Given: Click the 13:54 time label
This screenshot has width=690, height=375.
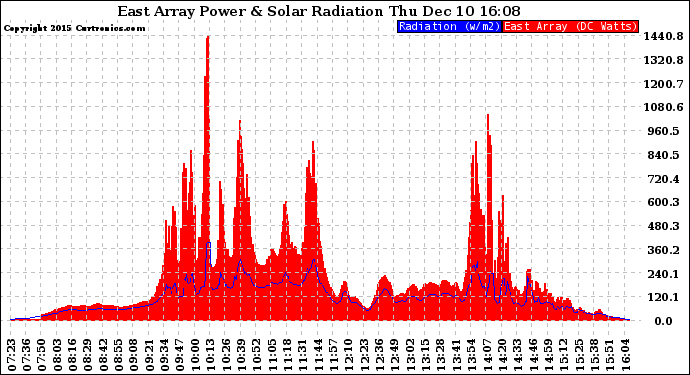Looking at the screenshot, I should tap(471, 355).
